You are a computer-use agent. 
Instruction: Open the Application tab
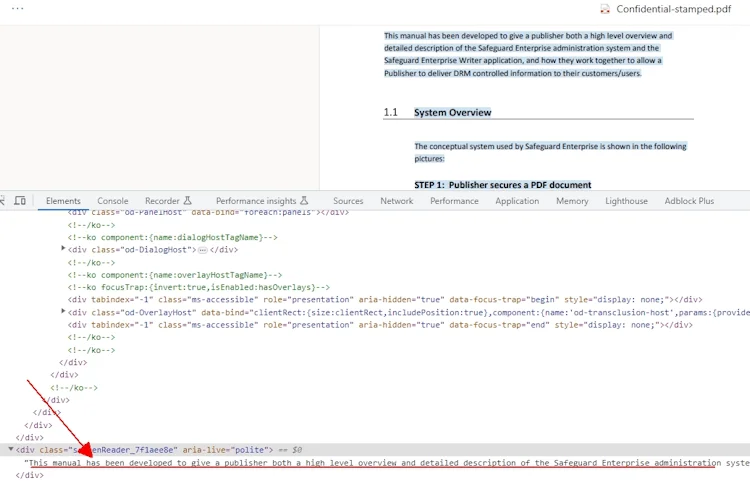(517, 201)
